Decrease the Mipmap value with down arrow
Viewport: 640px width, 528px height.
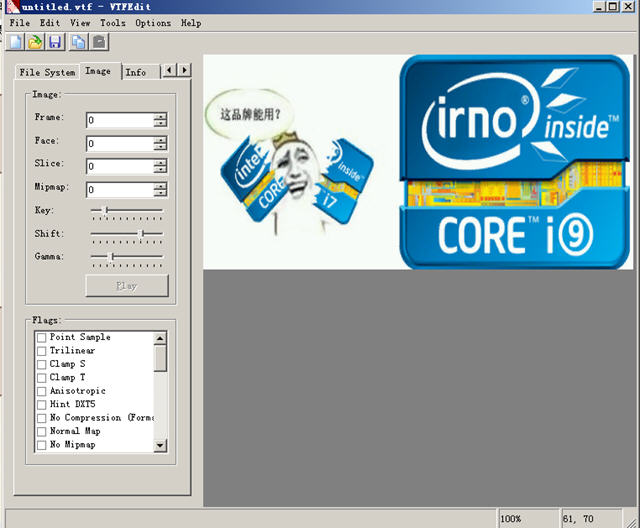point(160,193)
